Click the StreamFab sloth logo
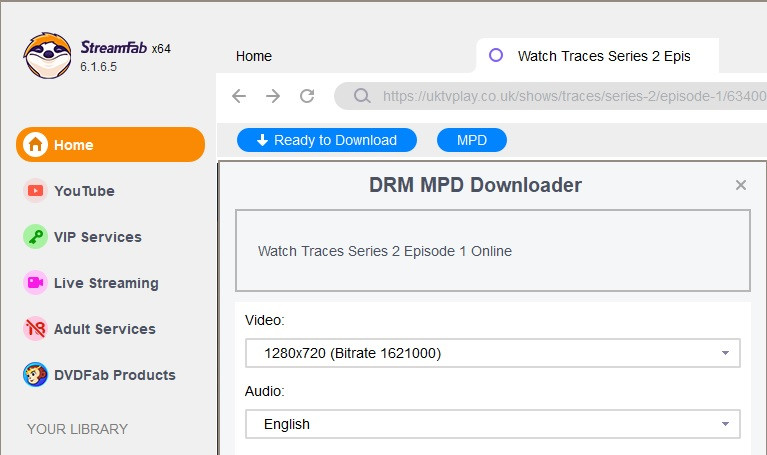 point(47,55)
